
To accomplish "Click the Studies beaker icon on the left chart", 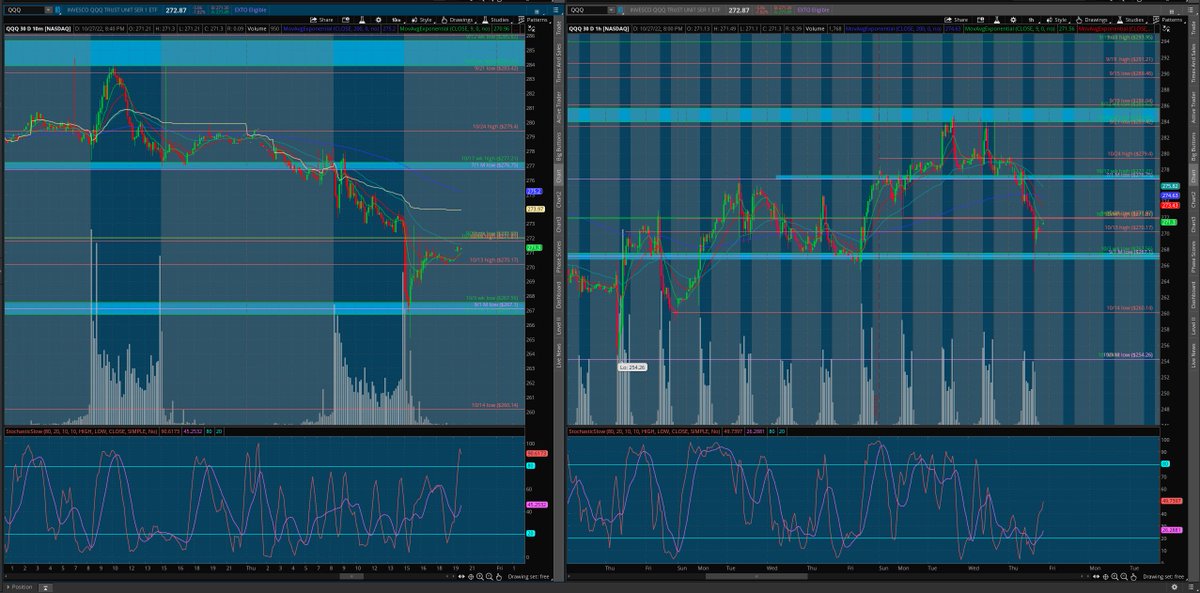I will click(x=485, y=21).
